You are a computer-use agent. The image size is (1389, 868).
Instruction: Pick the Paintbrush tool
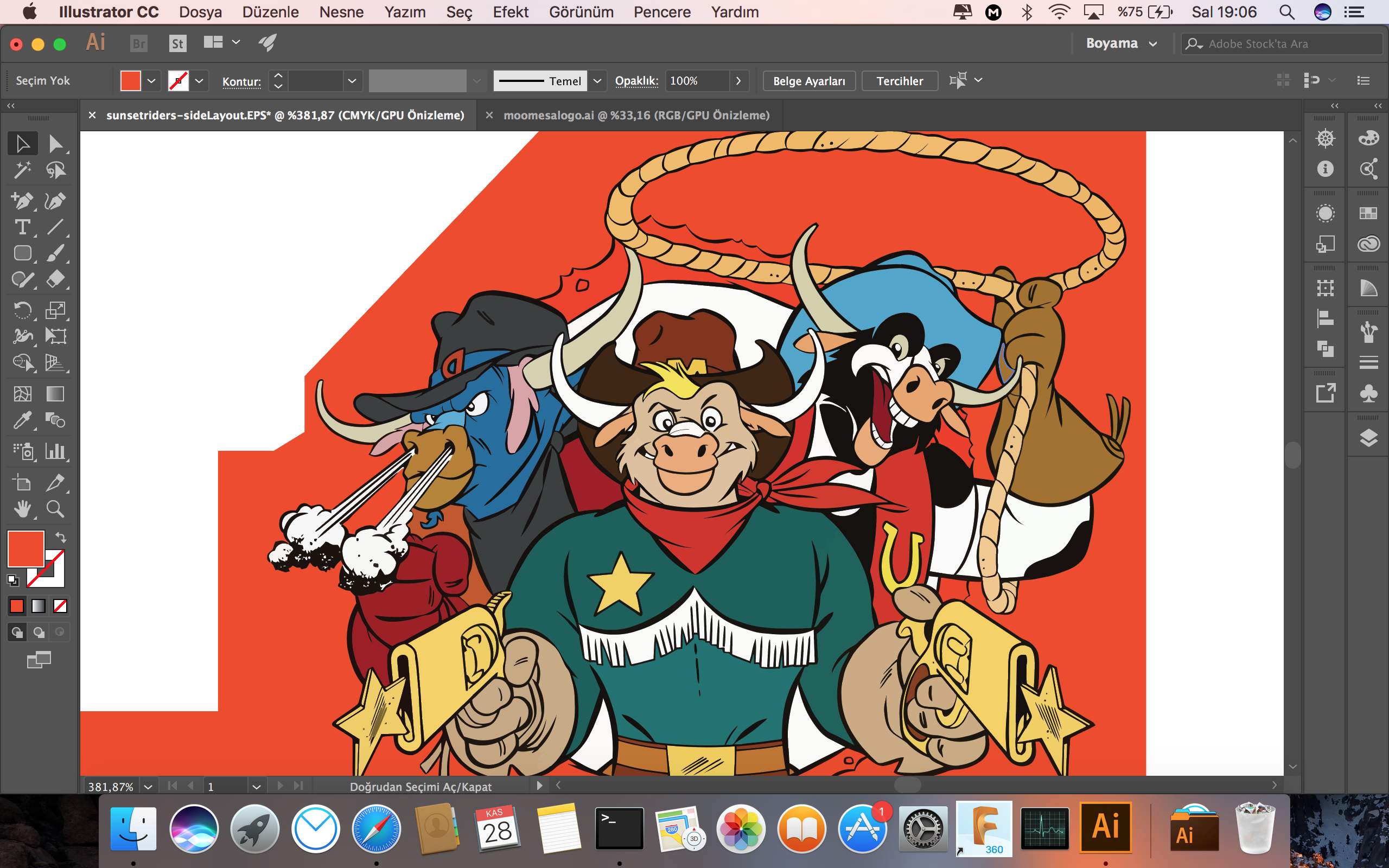click(x=56, y=253)
